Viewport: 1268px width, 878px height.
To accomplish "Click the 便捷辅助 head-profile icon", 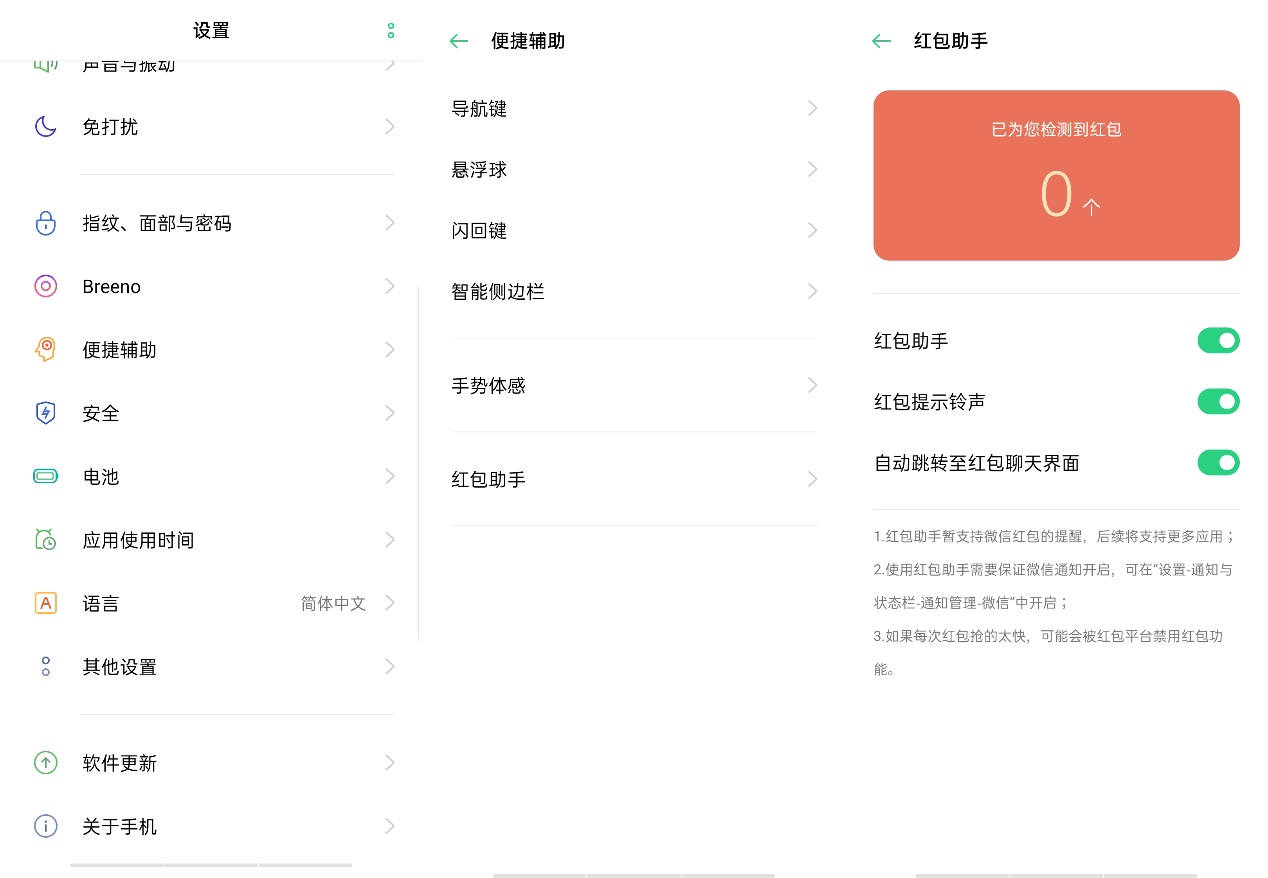I will [45, 349].
